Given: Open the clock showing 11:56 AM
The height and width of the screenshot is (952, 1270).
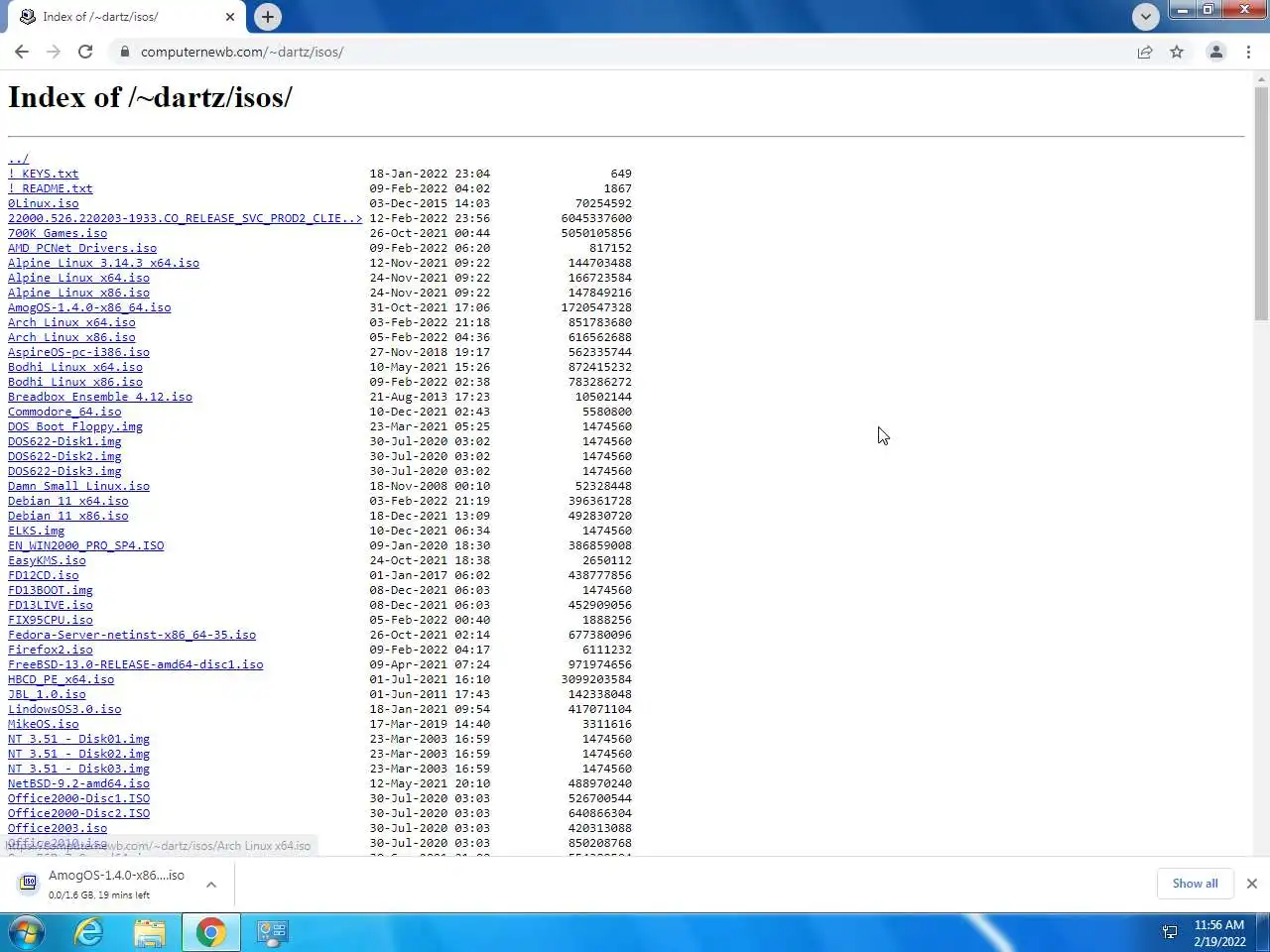Looking at the screenshot, I should [x=1219, y=933].
